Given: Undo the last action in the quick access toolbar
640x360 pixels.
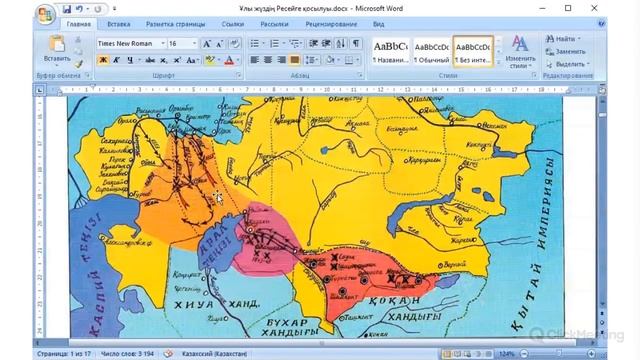Looking at the screenshot, I should click(x=79, y=9).
